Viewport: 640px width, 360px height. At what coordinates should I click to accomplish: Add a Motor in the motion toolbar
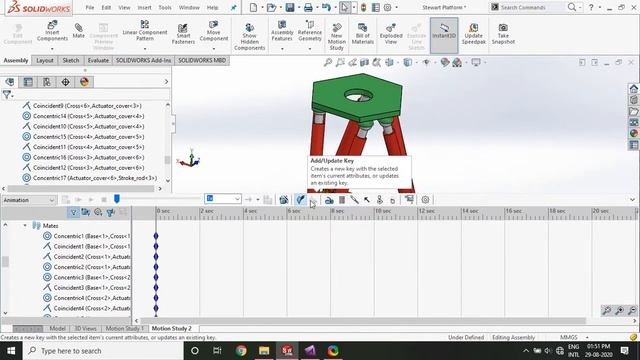click(x=329, y=200)
